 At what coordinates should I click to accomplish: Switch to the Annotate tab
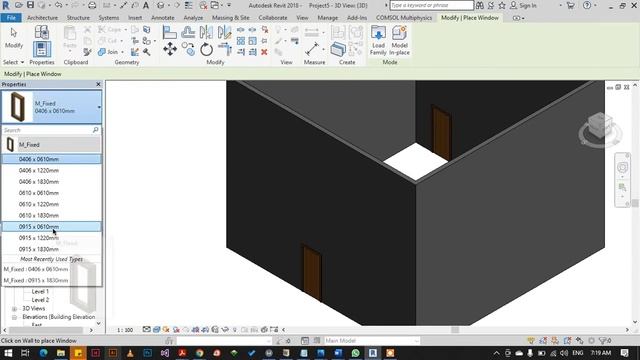click(x=162, y=18)
